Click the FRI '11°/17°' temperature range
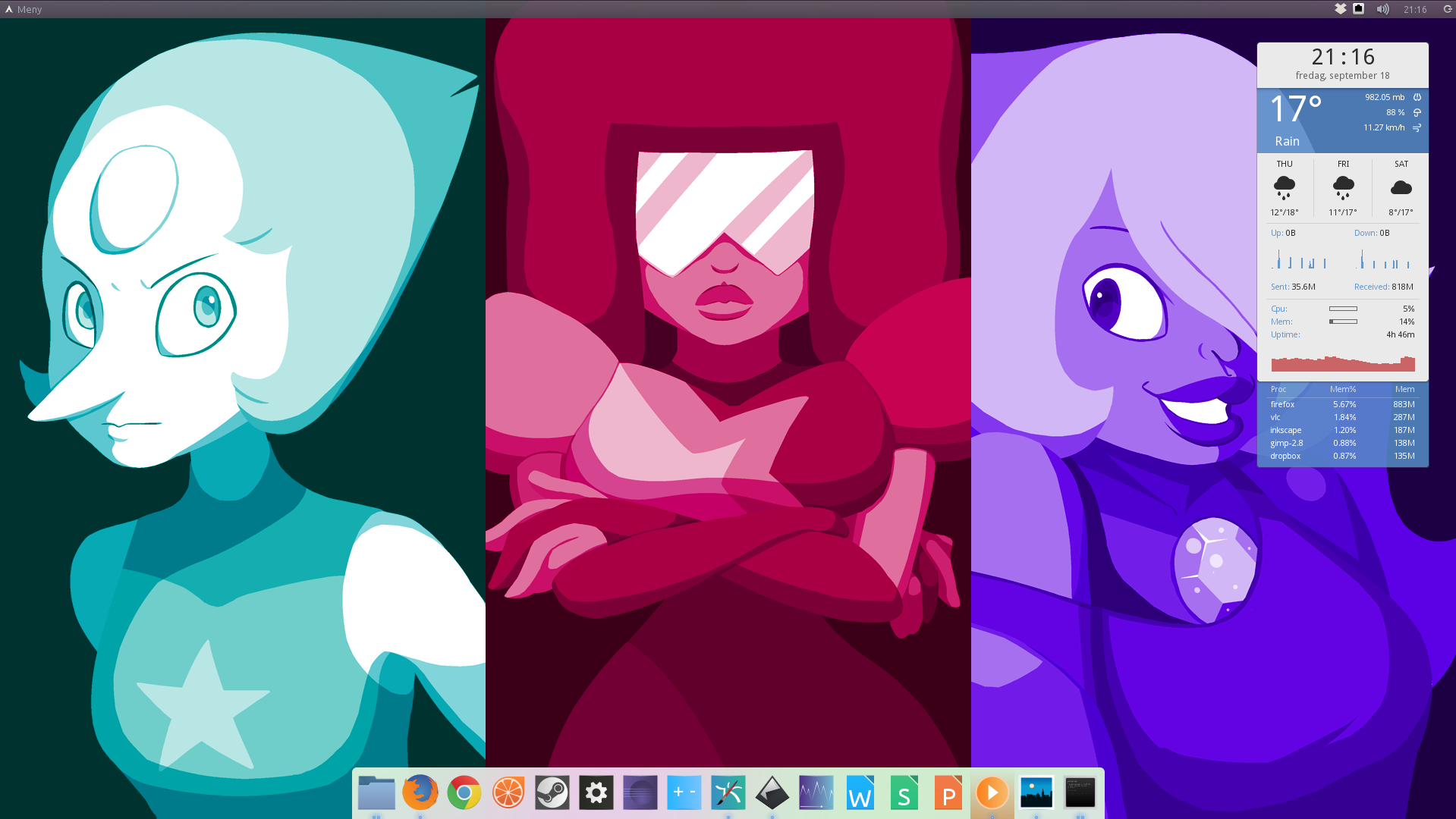The image size is (1456, 819). click(1343, 212)
